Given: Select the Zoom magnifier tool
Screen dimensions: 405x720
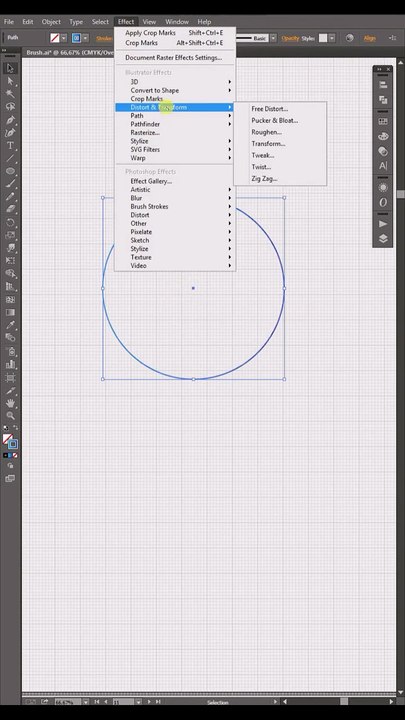Looking at the screenshot, I should coord(10,416).
